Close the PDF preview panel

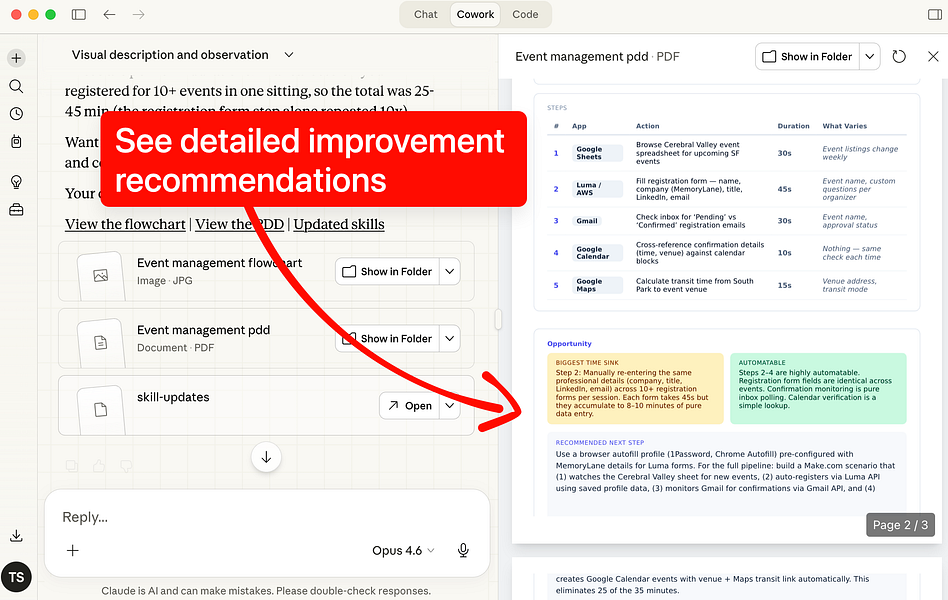tap(933, 57)
